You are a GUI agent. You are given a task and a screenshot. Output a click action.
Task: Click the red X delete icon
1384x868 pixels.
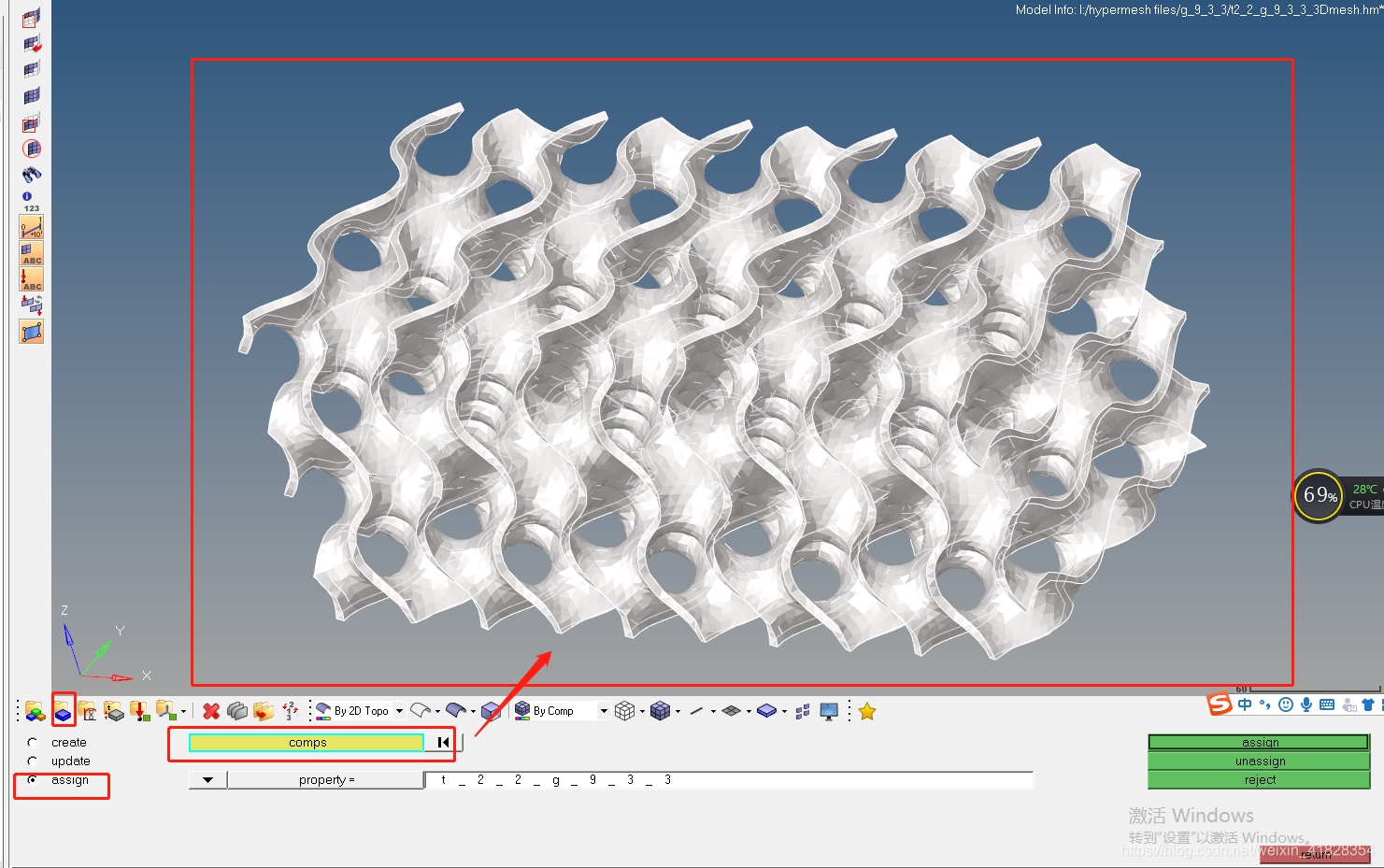click(211, 712)
